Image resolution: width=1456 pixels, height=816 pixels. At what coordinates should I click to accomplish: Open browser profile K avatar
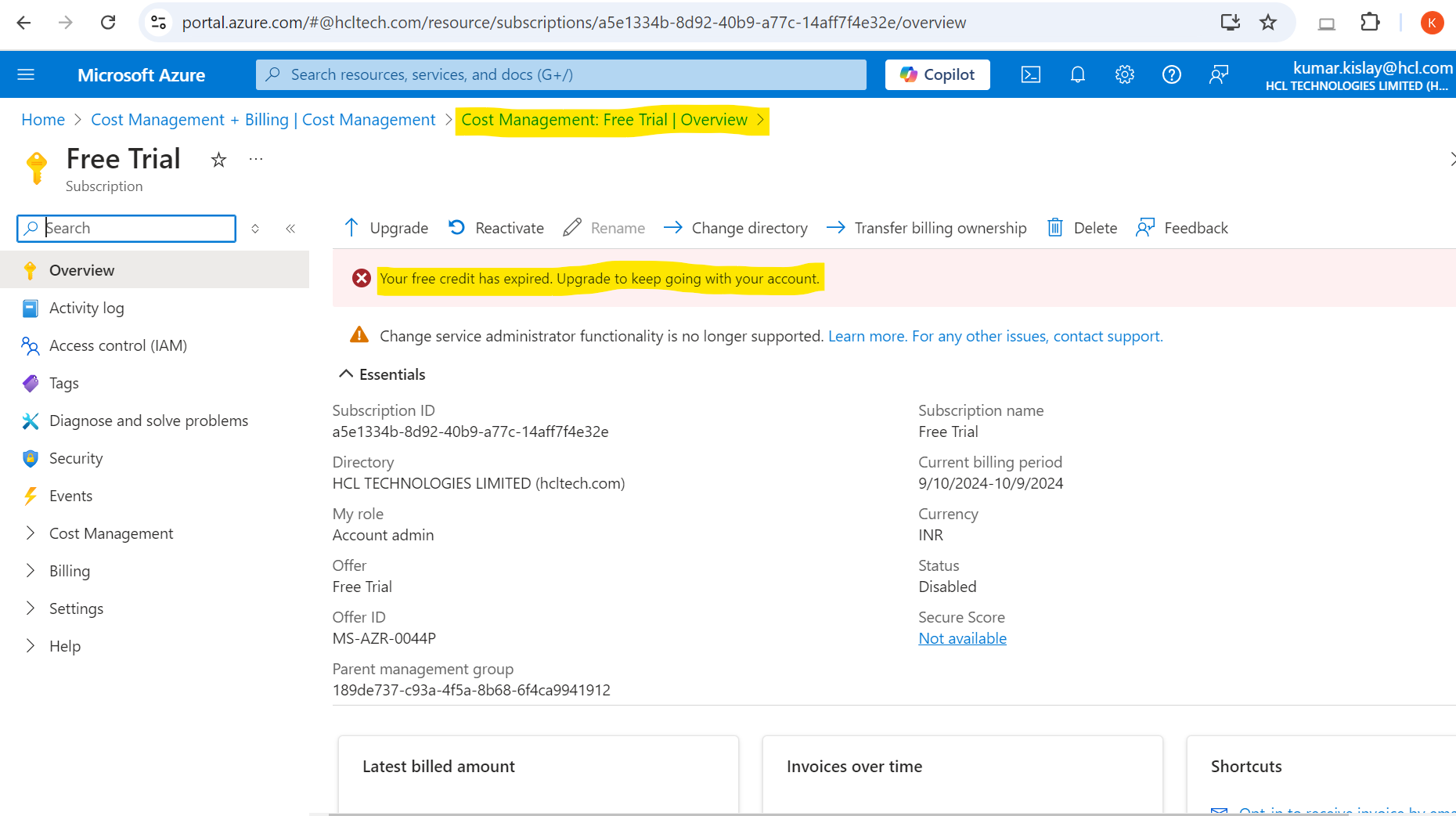coord(1432,23)
